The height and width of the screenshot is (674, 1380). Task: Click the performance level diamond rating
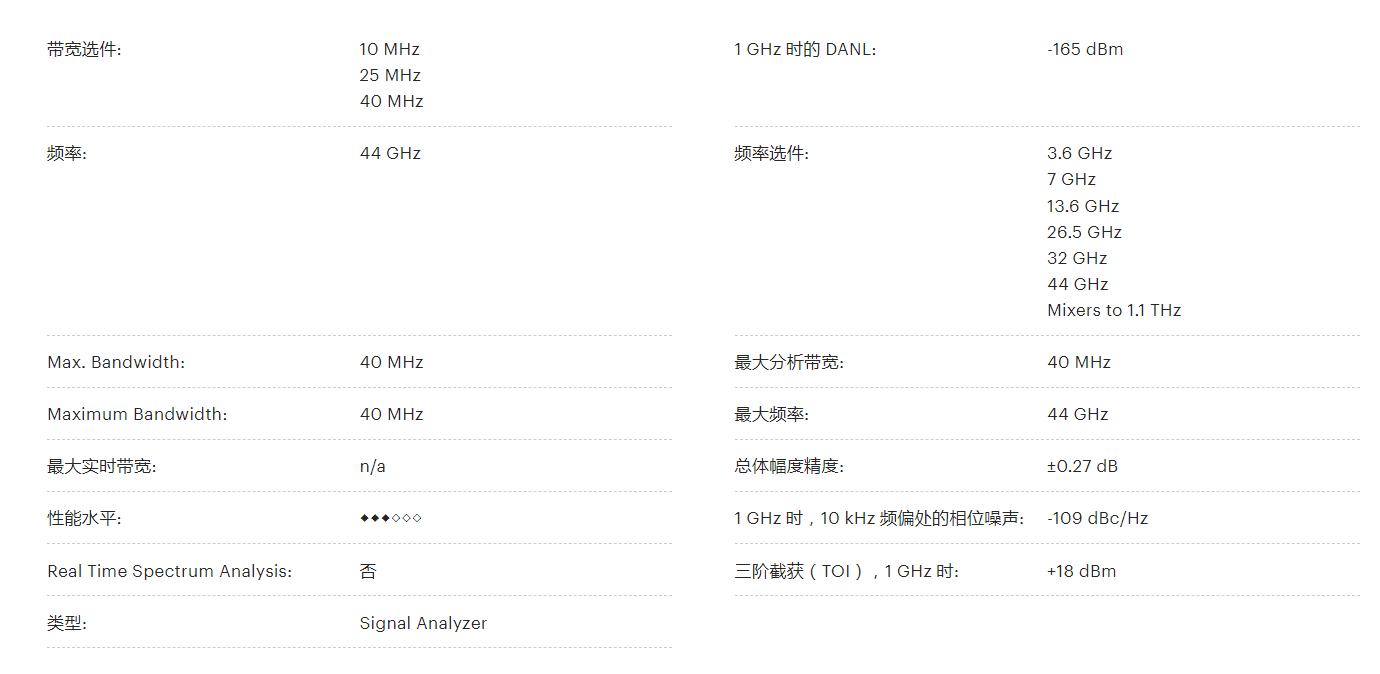[391, 518]
